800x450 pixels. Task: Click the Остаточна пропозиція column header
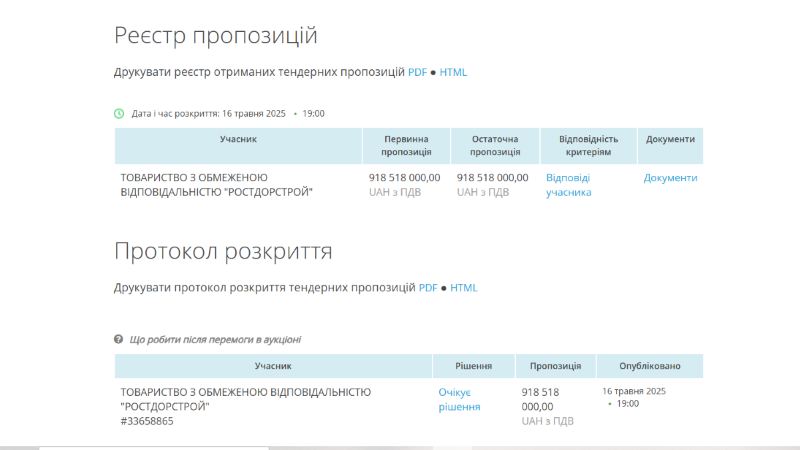(495, 145)
